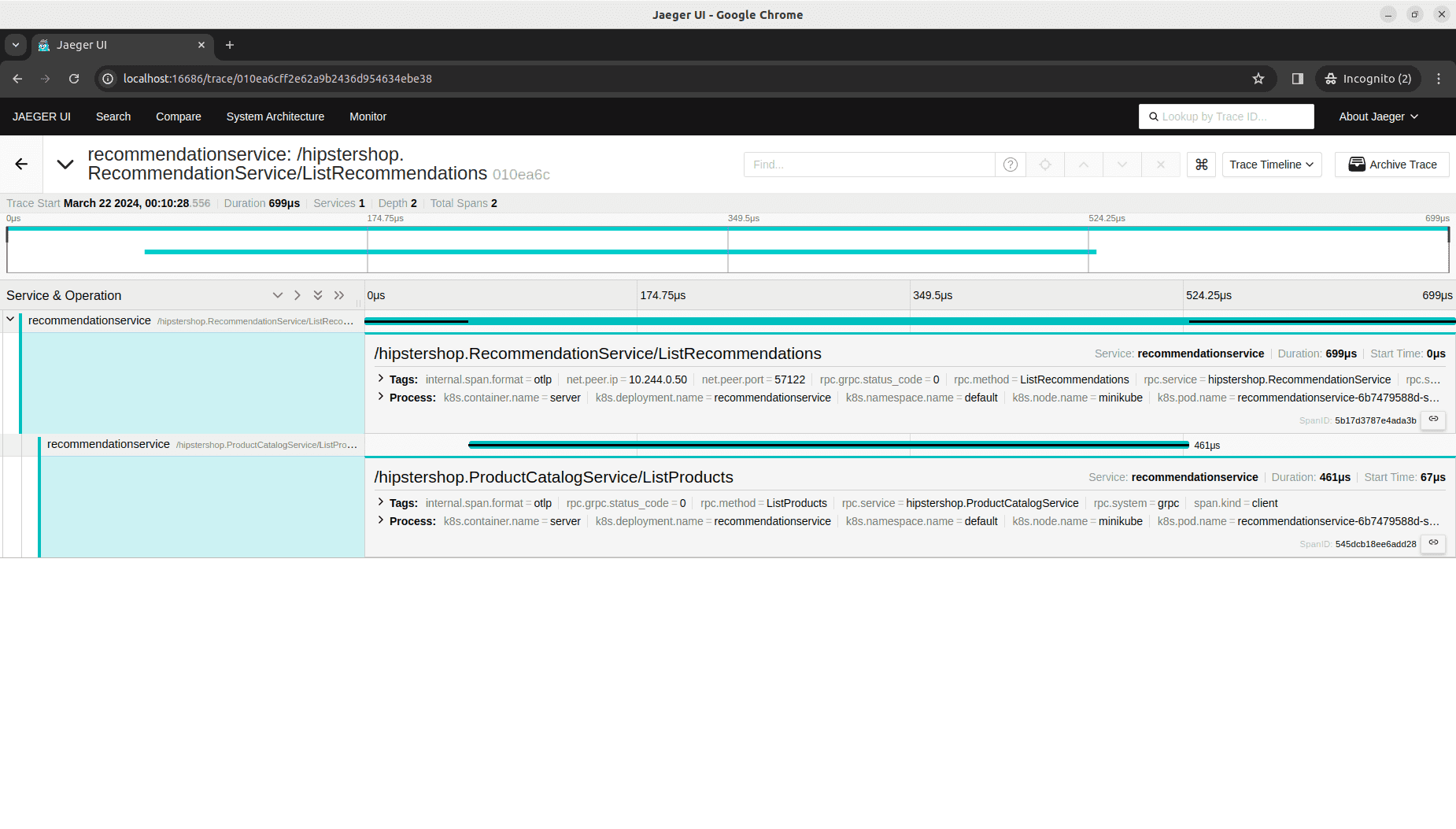Screen dimensions: 1456x829
Task: Collapse all spans using double-chevron icon
Action: pos(318,295)
